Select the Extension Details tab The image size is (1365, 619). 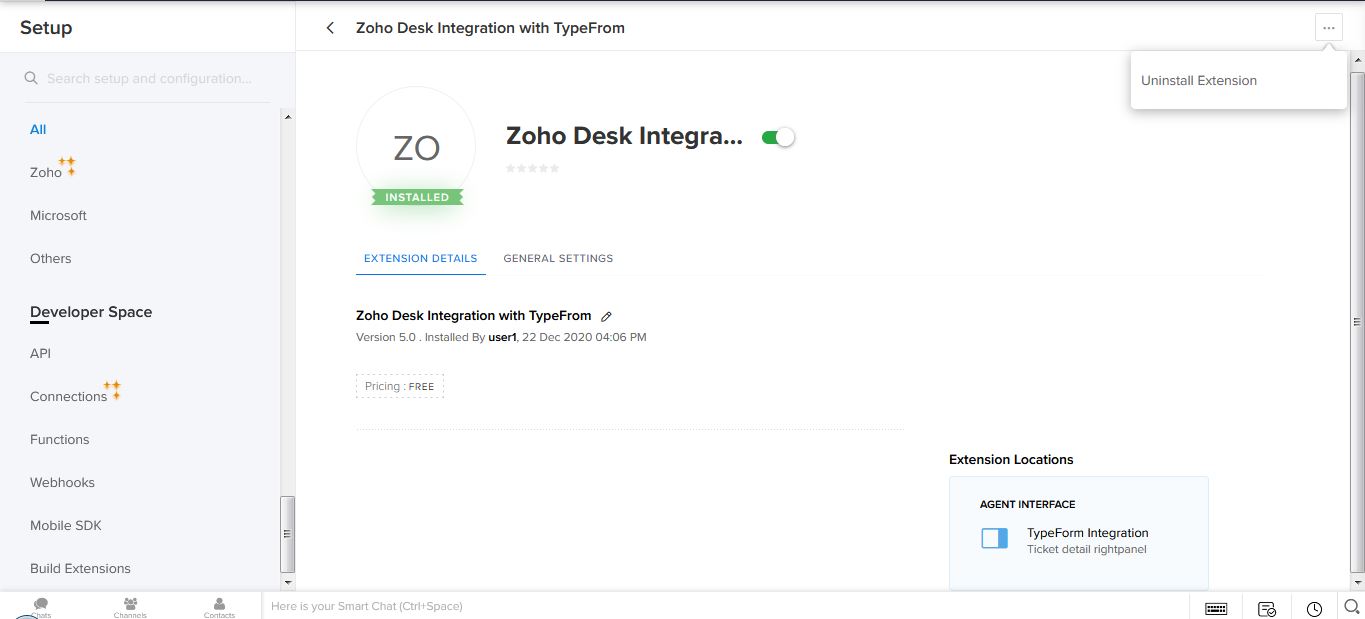click(420, 258)
